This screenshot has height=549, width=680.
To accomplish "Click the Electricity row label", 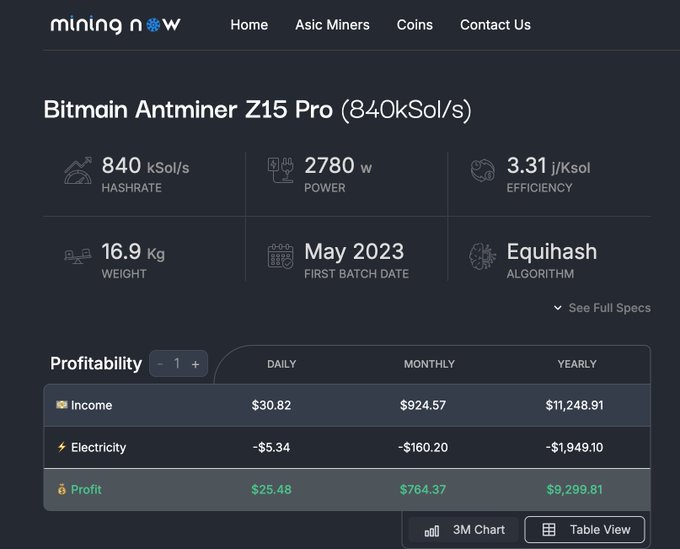I will pos(98,447).
